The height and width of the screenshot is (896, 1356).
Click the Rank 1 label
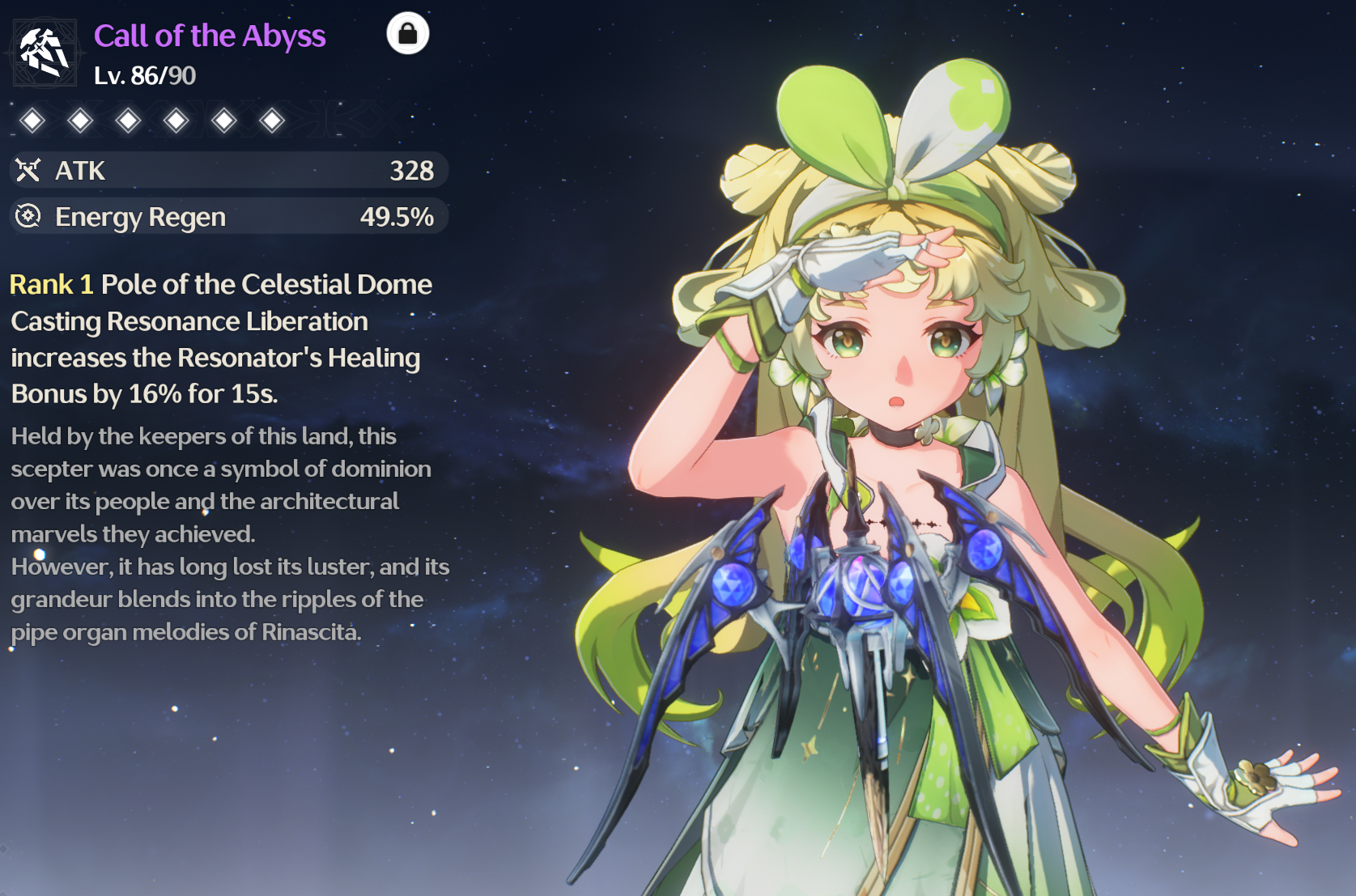(52, 284)
